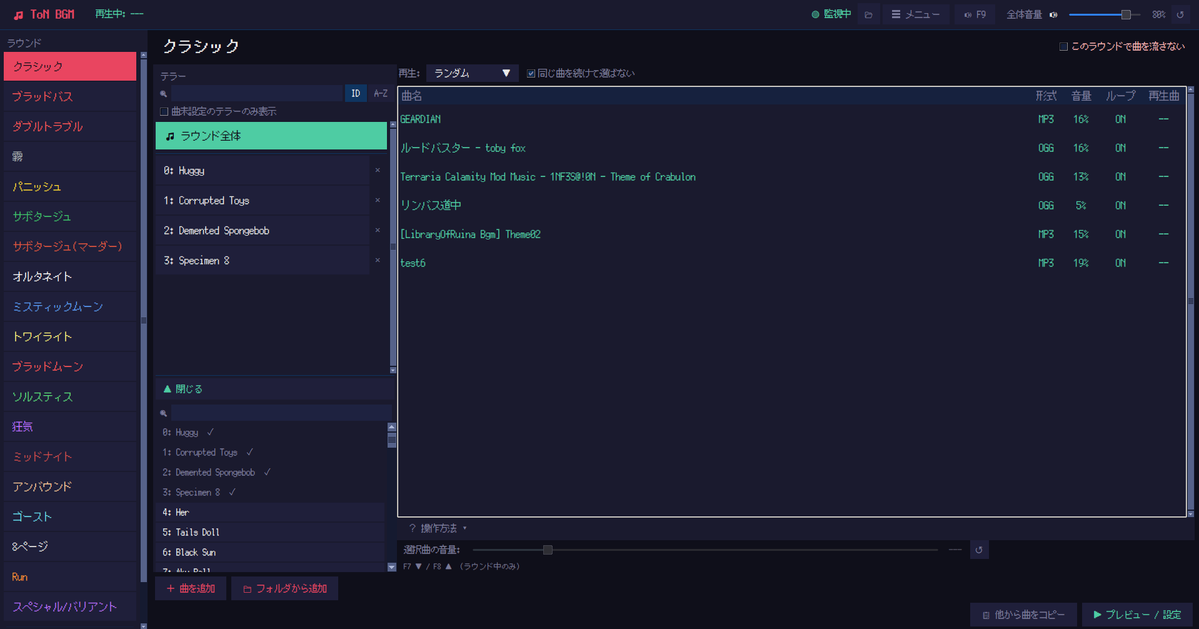The height and width of the screenshot is (629, 1199).
Task: Remove 3: Specimen 8 with its x icon
Action: click(378, 261)
